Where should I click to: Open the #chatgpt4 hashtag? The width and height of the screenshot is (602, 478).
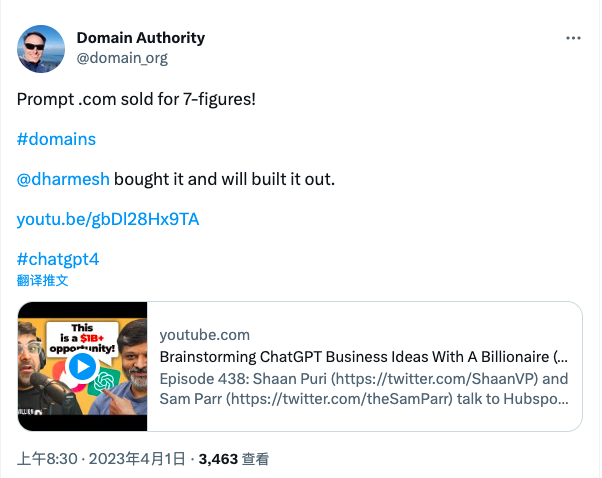point(58,259)
